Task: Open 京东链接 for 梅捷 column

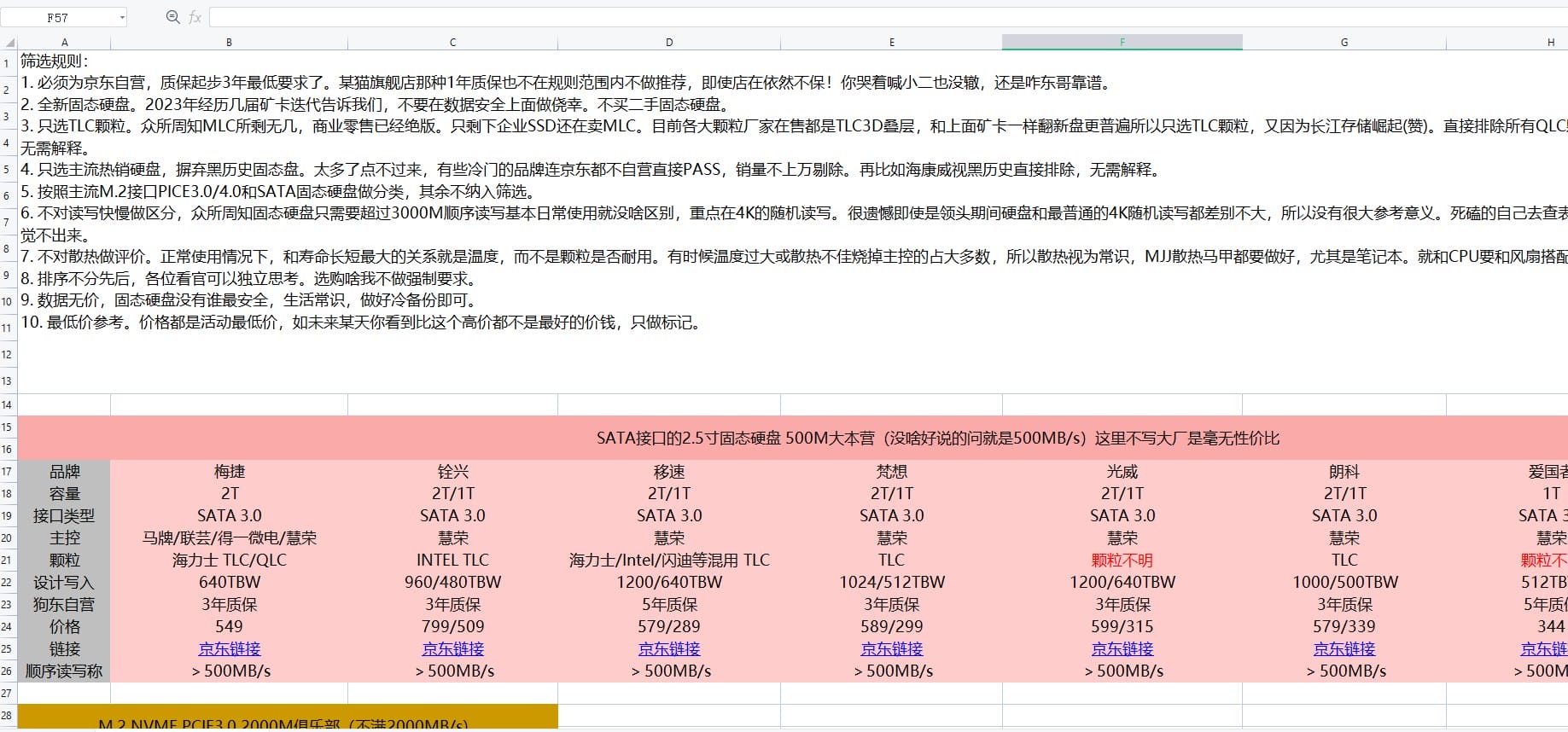Action: [x=229, y=648]
